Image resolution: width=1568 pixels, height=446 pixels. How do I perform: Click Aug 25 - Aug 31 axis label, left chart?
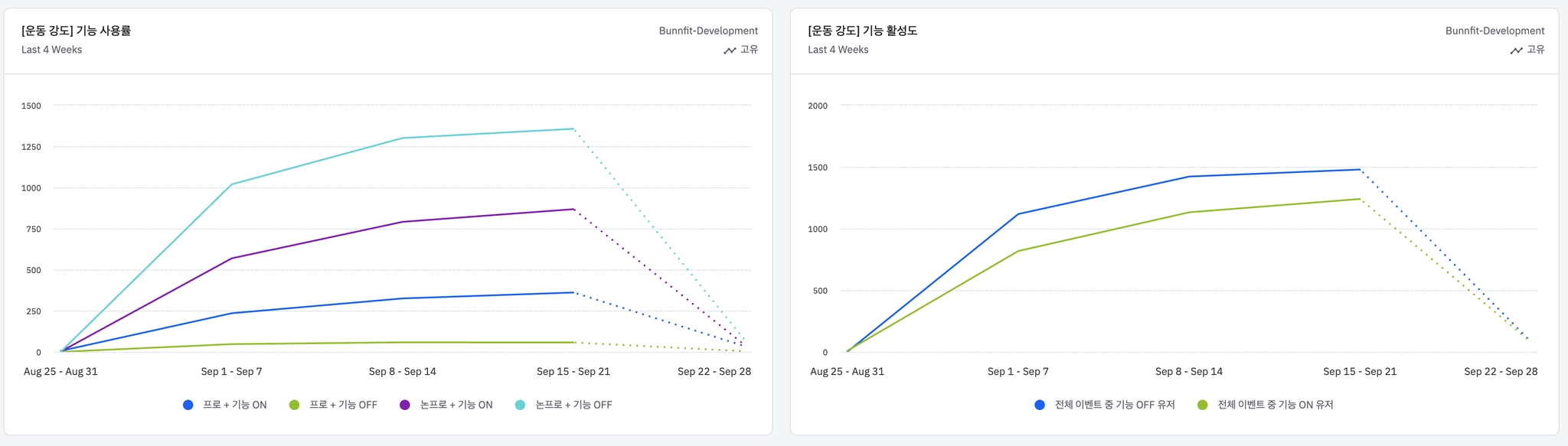pos(60,372)
